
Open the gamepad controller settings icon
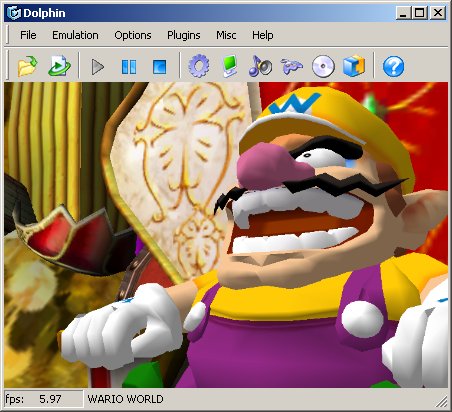tap(291, 66)
